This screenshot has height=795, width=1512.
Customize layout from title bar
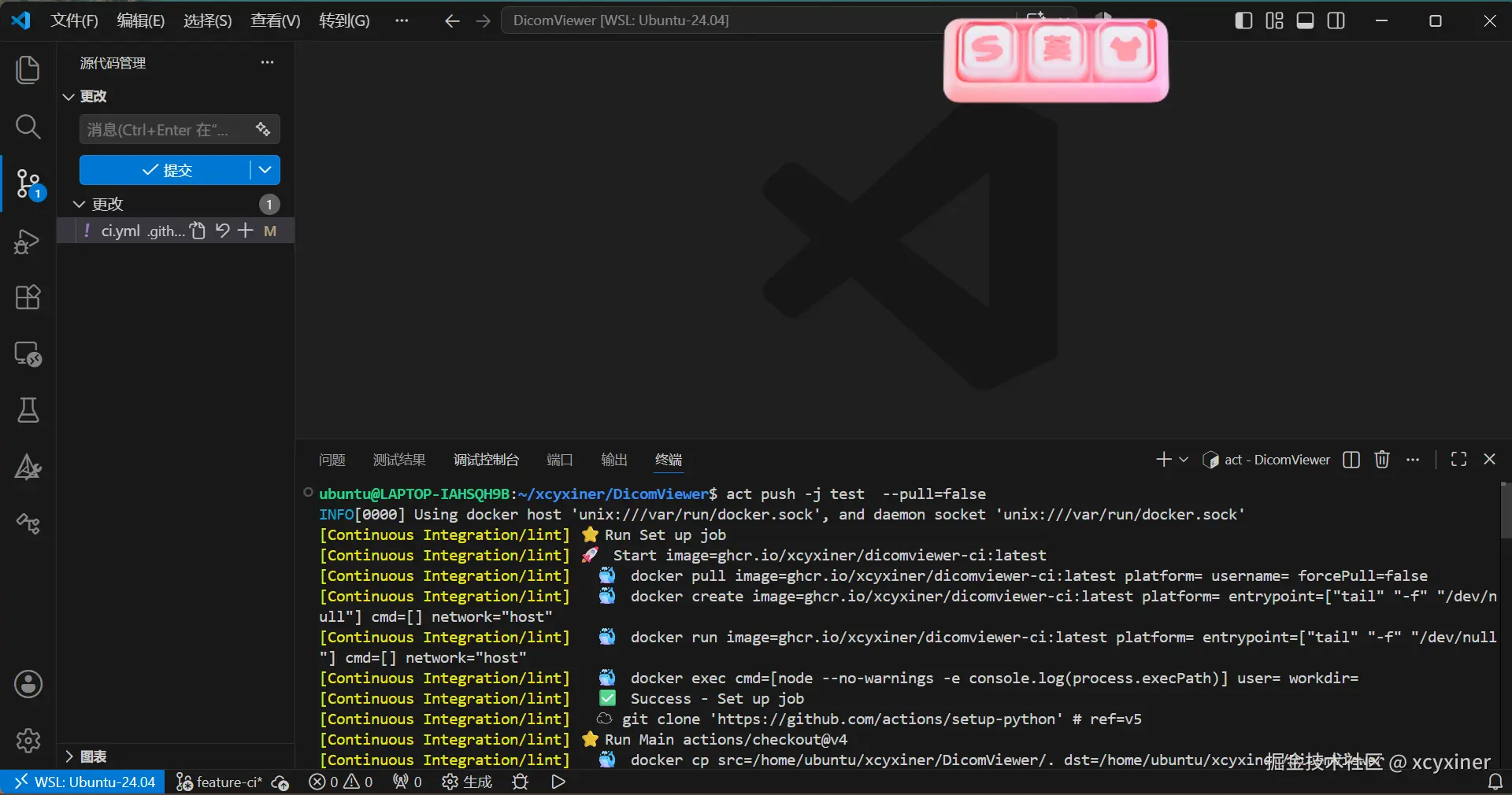click(1274, 21)
